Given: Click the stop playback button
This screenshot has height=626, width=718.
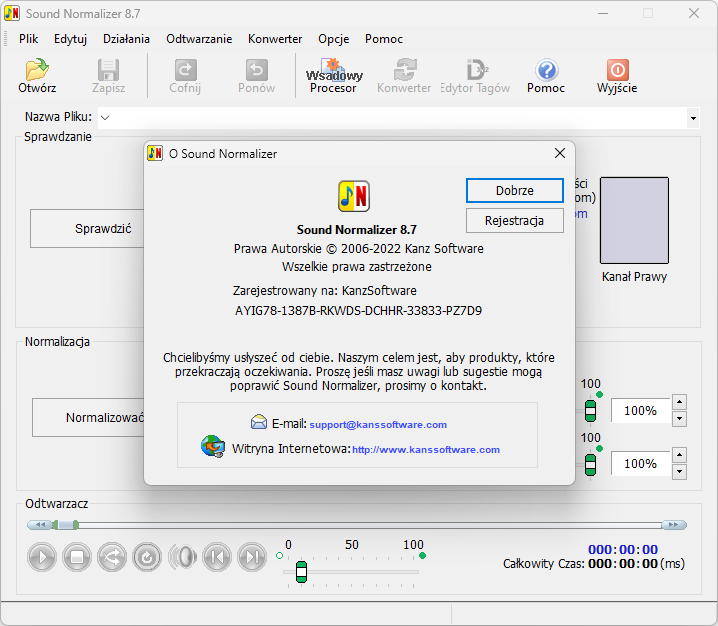Looking at the screenshot, I should coord(77,557).
